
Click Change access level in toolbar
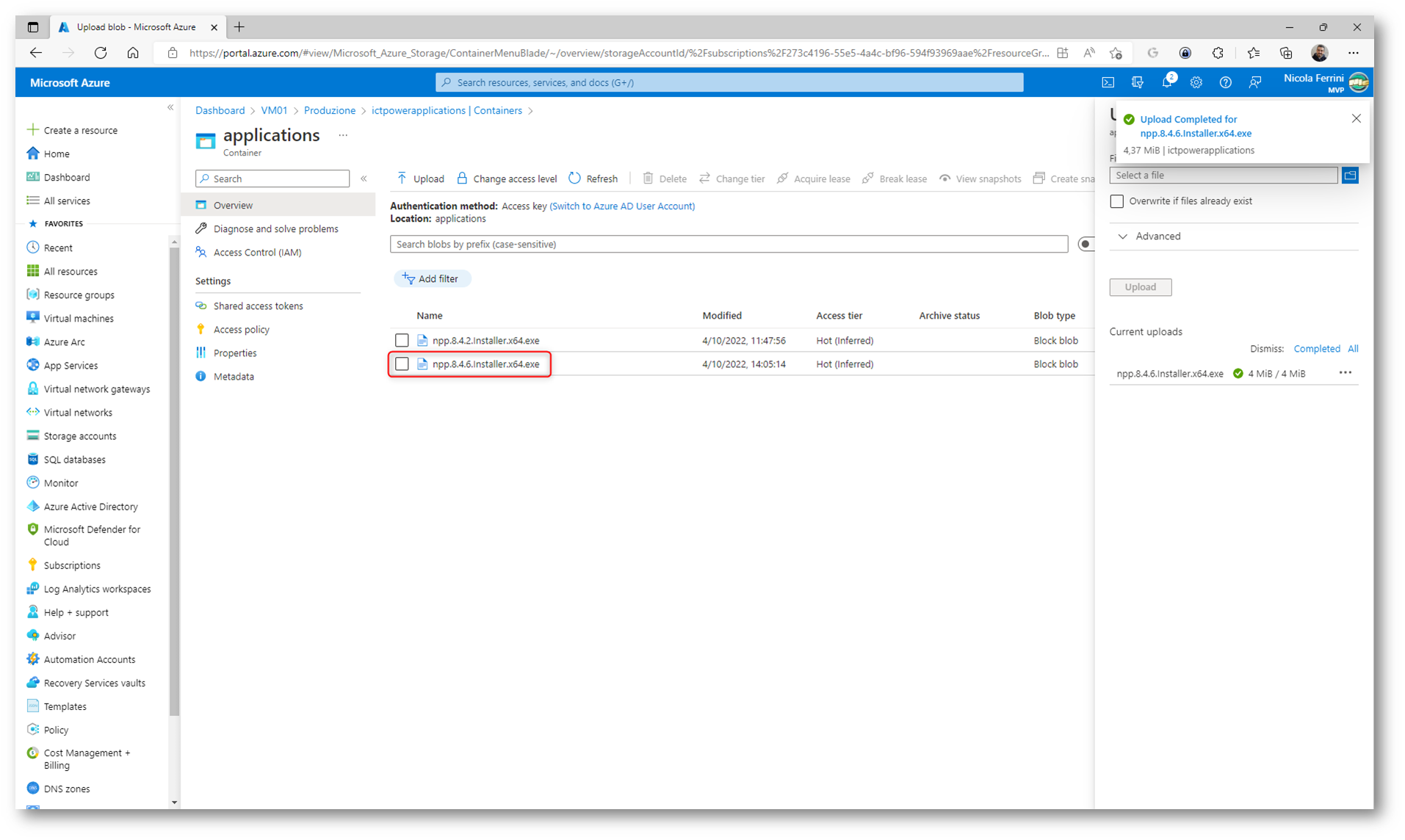507,178
